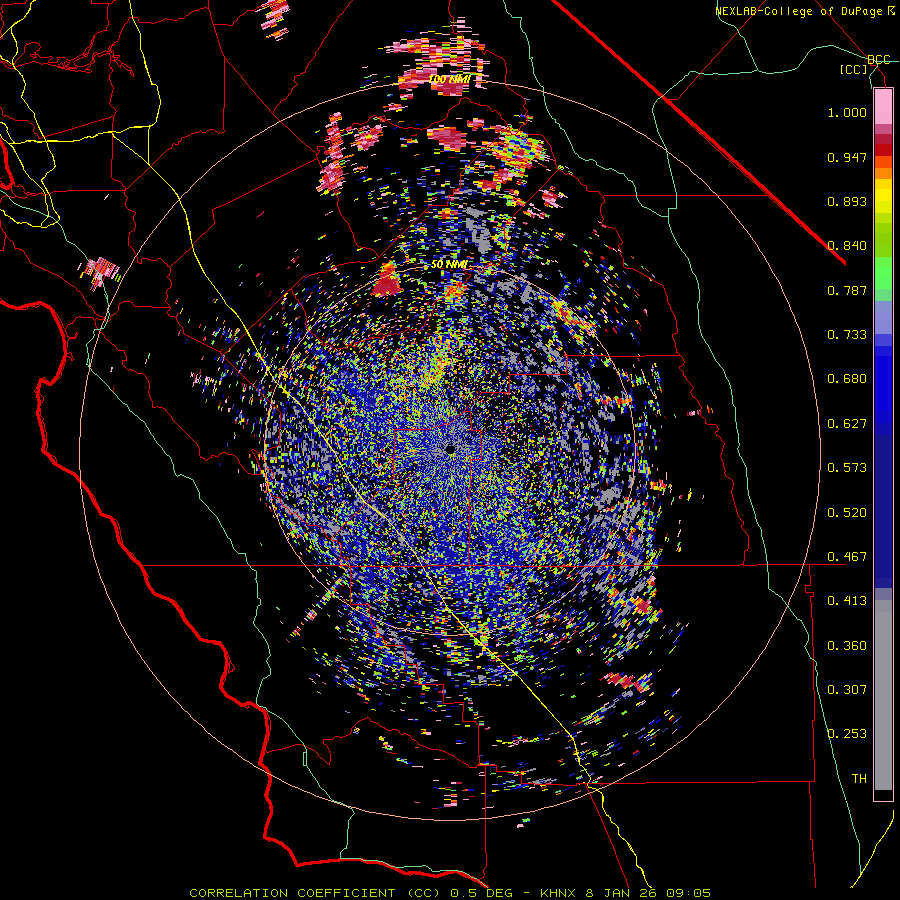900x900 pixels.
Task: Click the DCC label above the scale
Action: 879,59
